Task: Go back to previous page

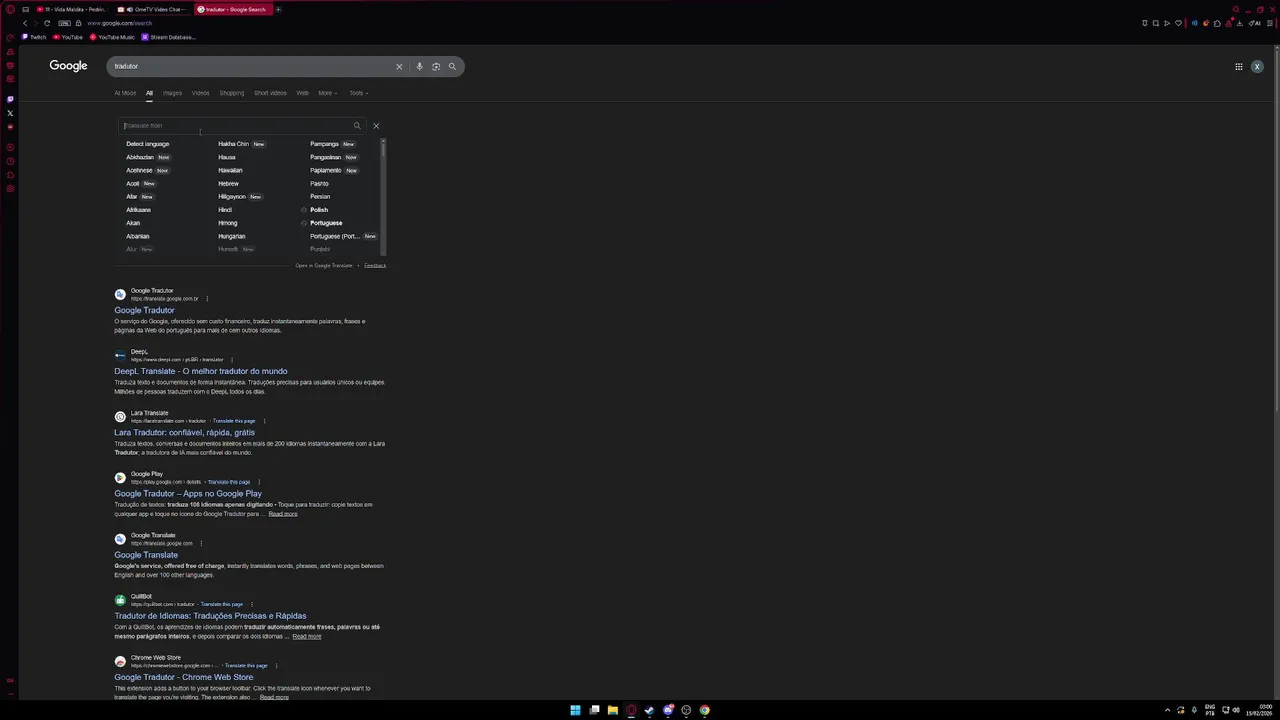Action: tap(25, 23)
